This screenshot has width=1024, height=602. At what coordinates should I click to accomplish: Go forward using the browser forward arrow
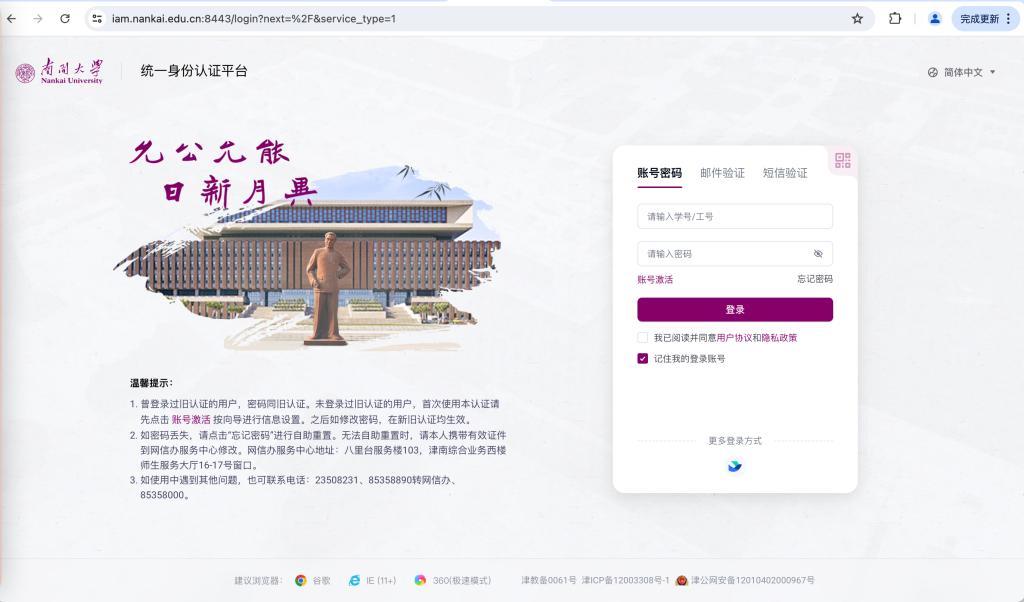38,19
